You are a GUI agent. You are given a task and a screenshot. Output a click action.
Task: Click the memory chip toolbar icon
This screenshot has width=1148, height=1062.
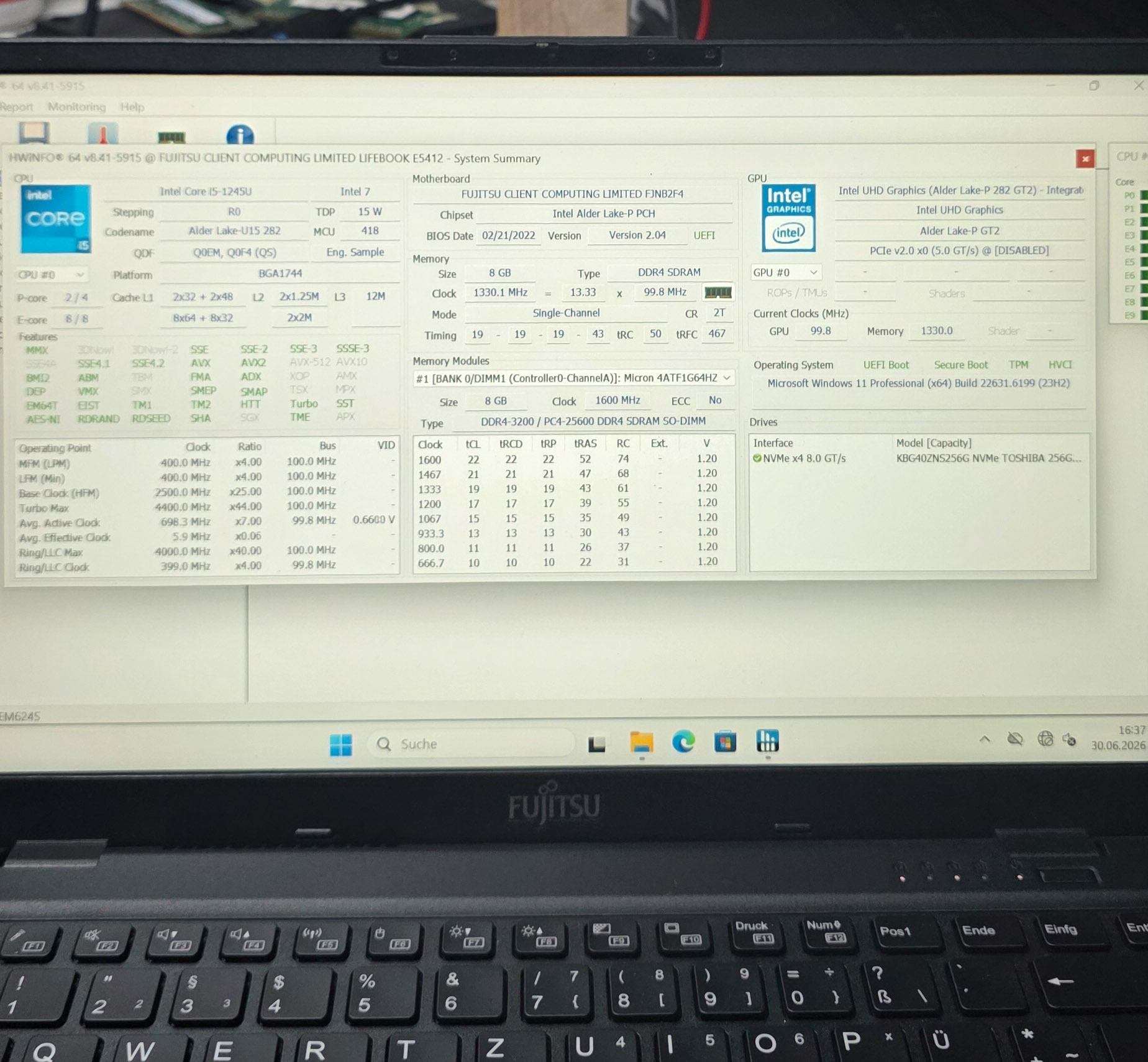pos(171,137)
